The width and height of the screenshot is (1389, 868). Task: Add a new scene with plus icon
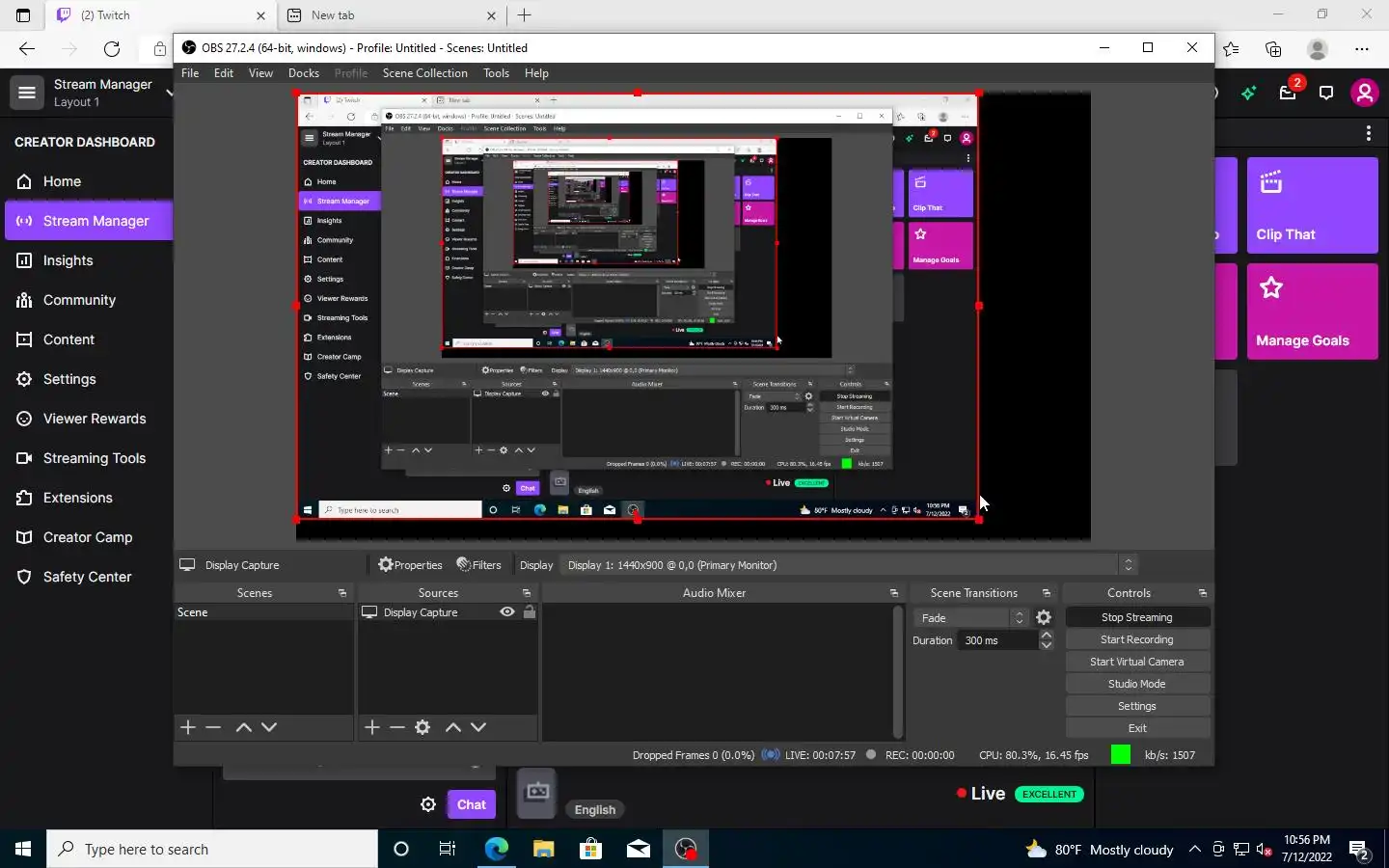pos(188,727)
